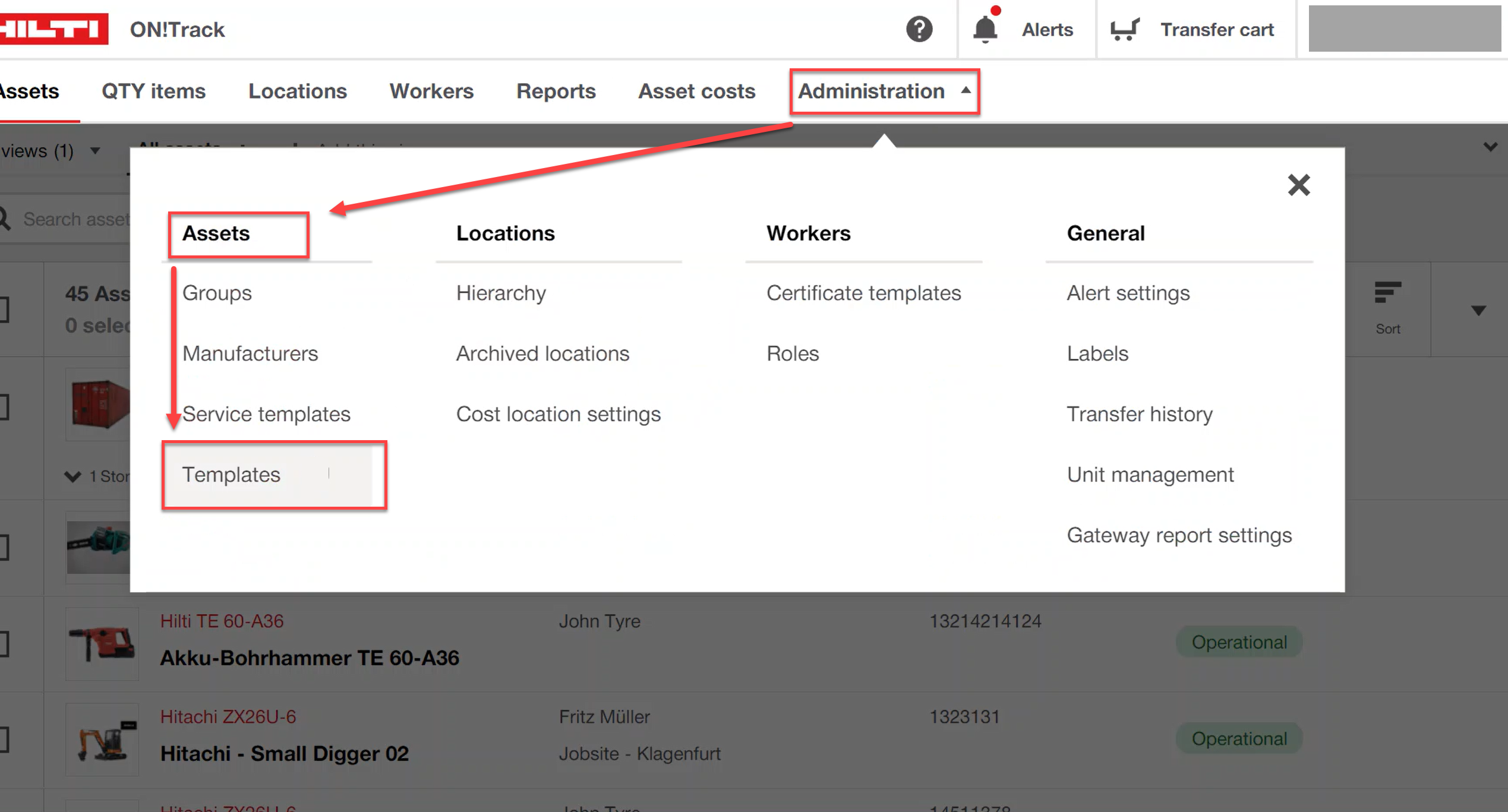The width and height of the screenshot is (1508, 812).
Task: Click the green chainsaw asset thumbnail
Action: tap(98, 547)
